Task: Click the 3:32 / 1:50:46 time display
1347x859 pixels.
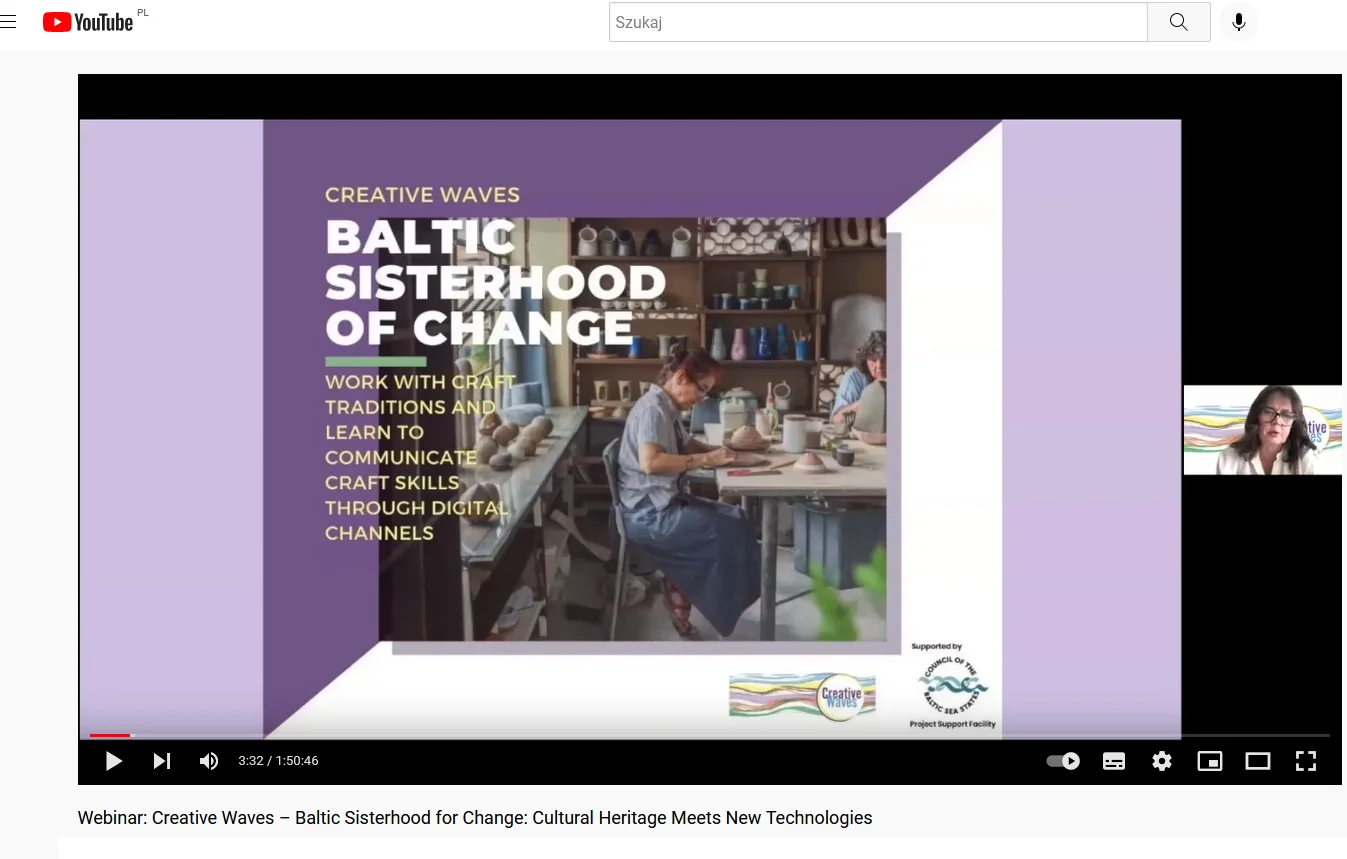Action: pos(278,761)
